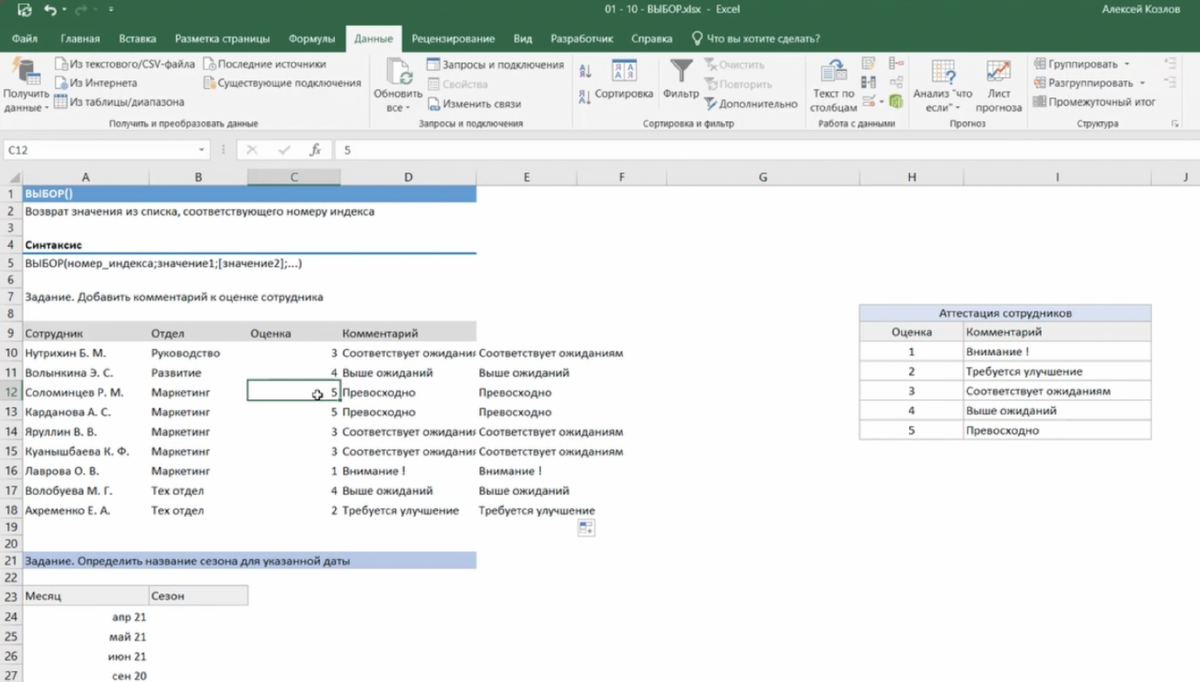Undo the last action
The image size is (1200, 682).
tap(50, 9)
